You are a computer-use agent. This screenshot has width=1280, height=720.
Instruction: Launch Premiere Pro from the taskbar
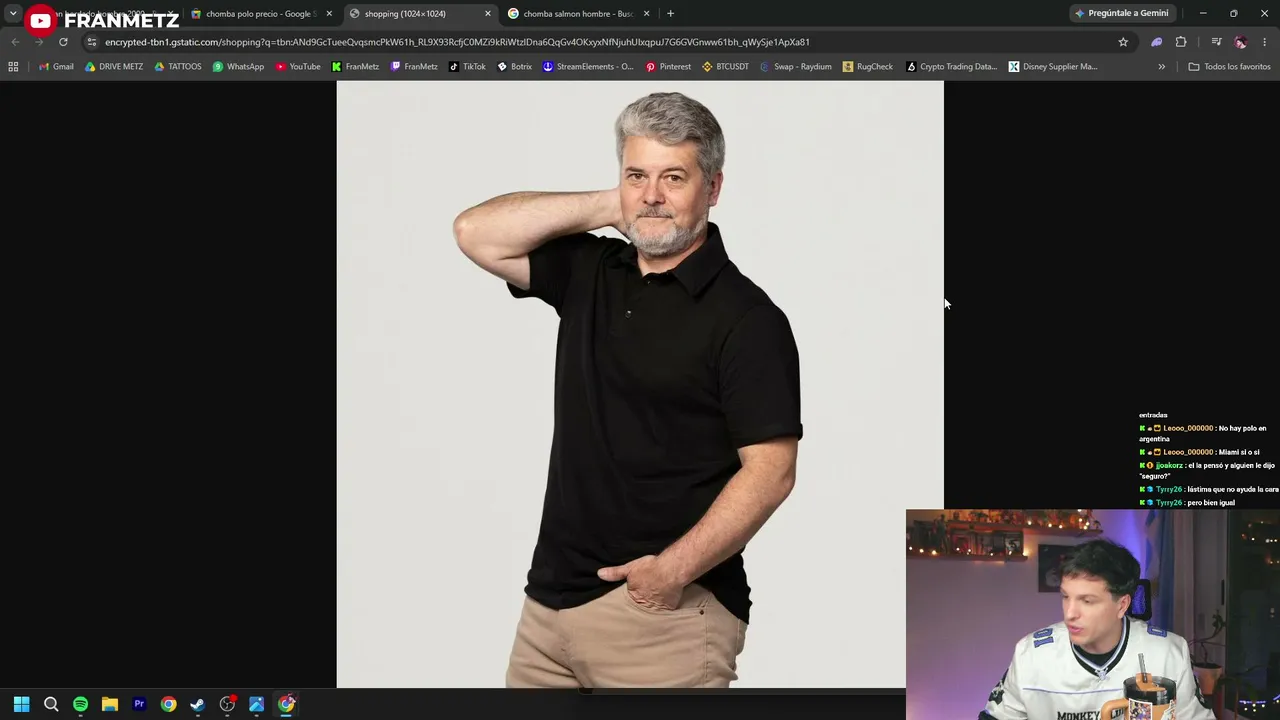[139, 704]
